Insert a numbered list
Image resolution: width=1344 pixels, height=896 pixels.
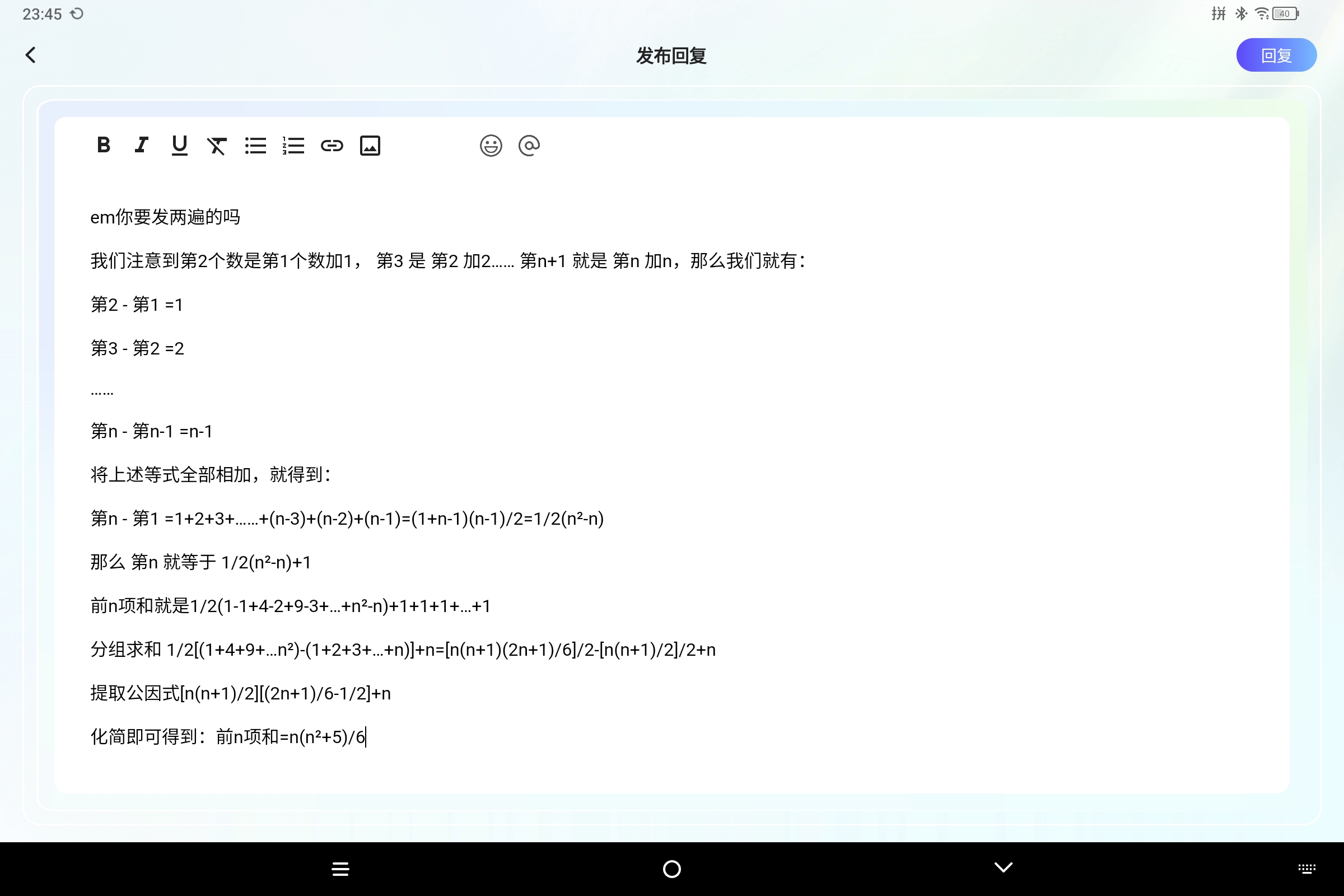click(x=293, y=146)
